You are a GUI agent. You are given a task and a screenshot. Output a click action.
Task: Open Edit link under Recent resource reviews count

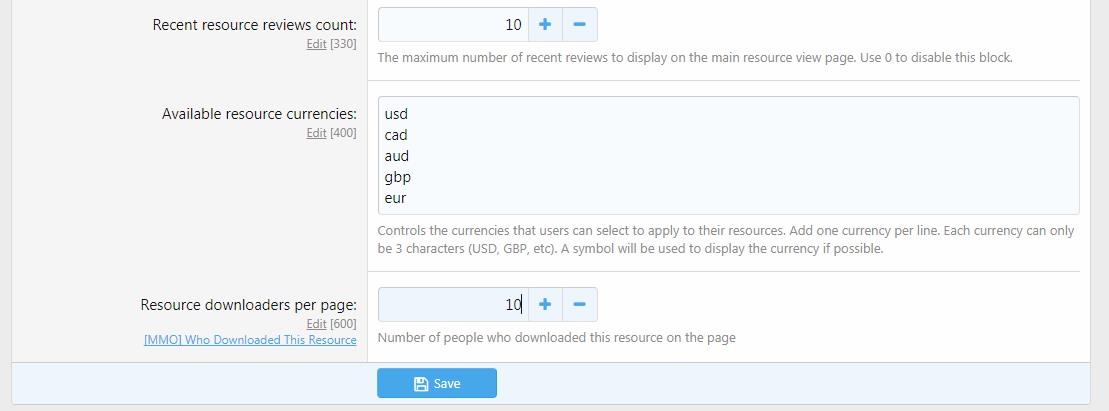pyautogui.click(x=316, y=44)
